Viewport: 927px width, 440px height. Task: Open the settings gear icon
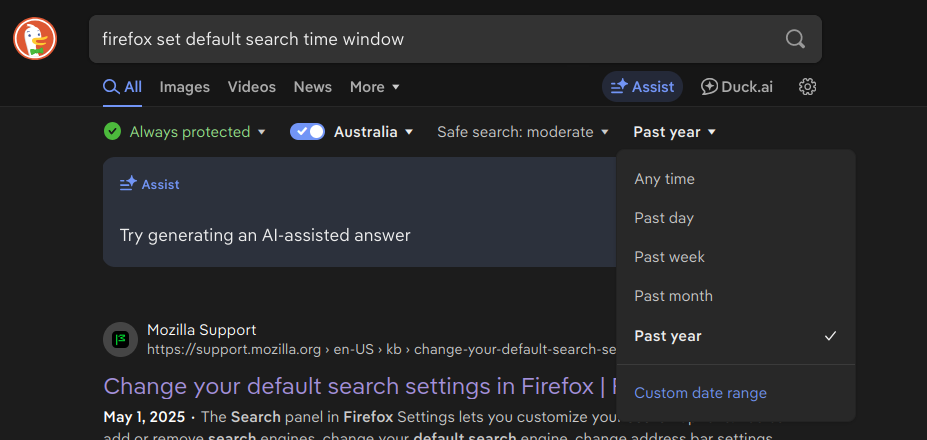coord(807,87)
